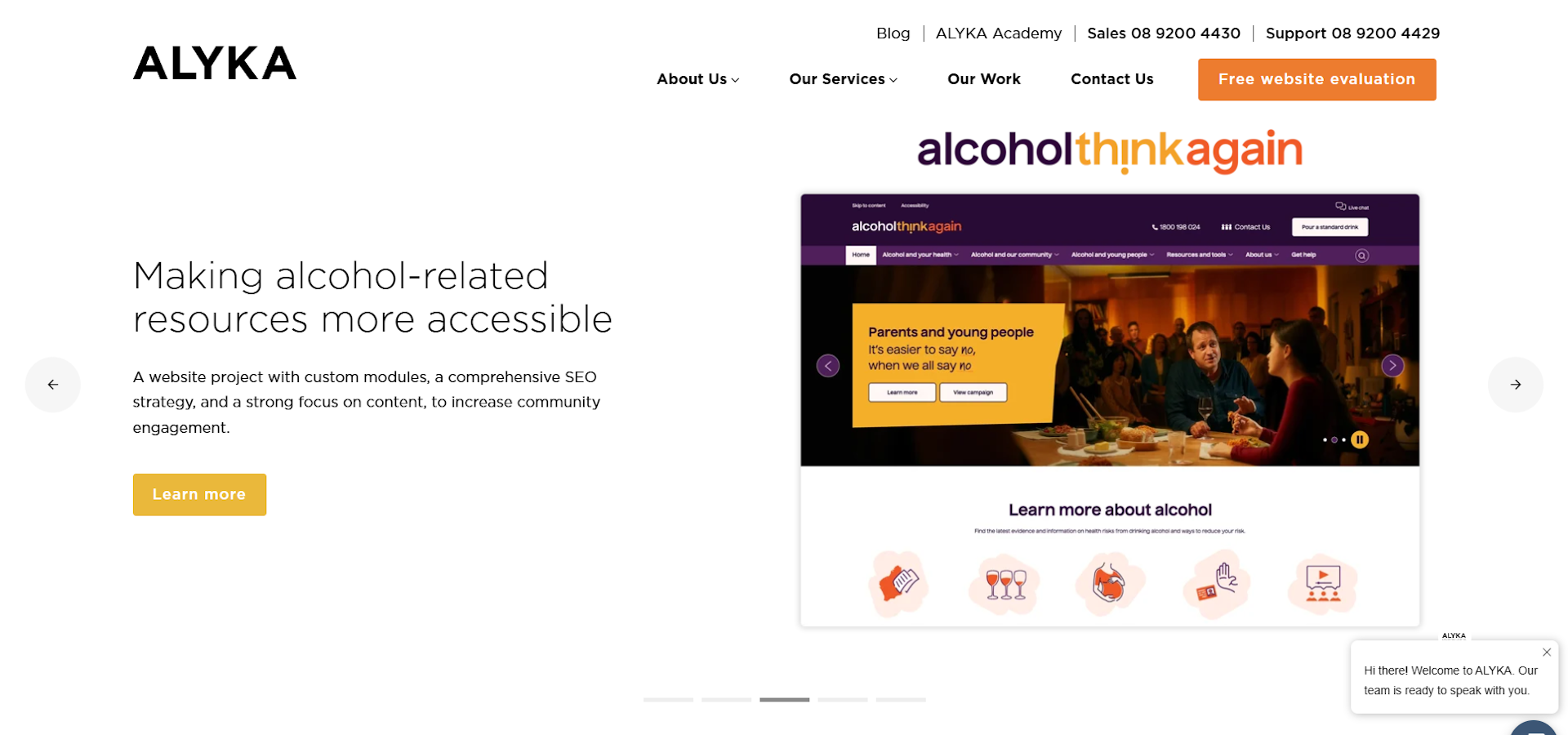
Task: Click the pause icon in website preview
Action: point(1360,439)
